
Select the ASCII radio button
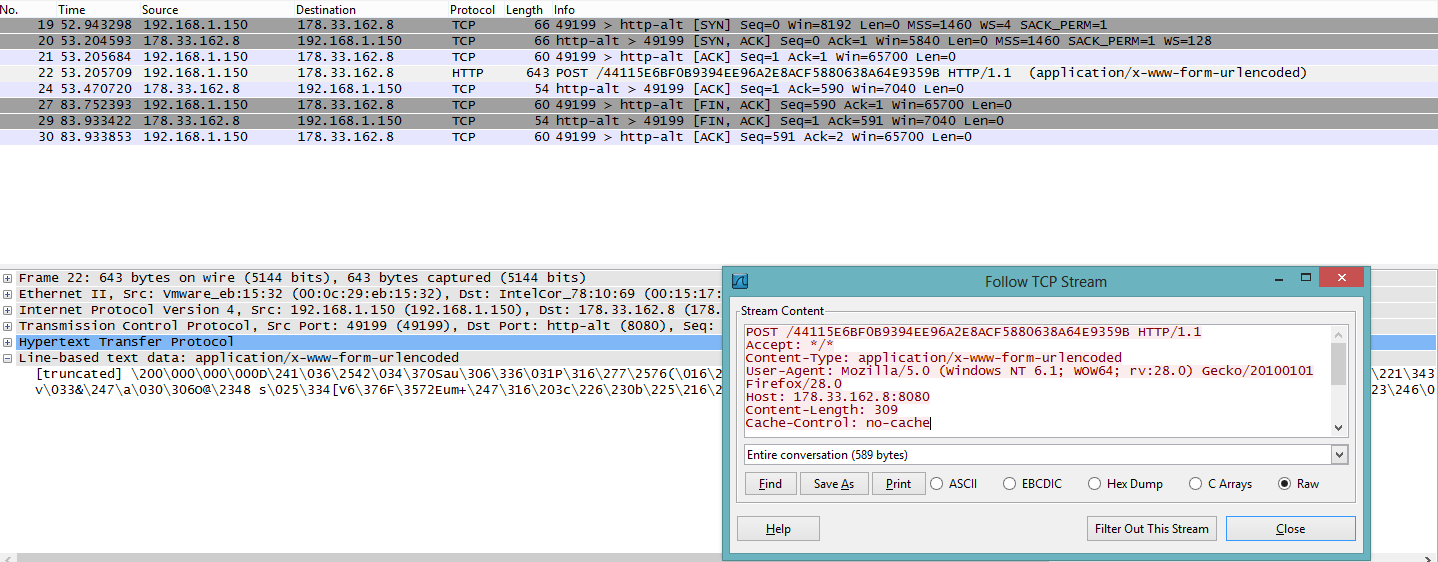pyautogui.click(x=937, y=484)
